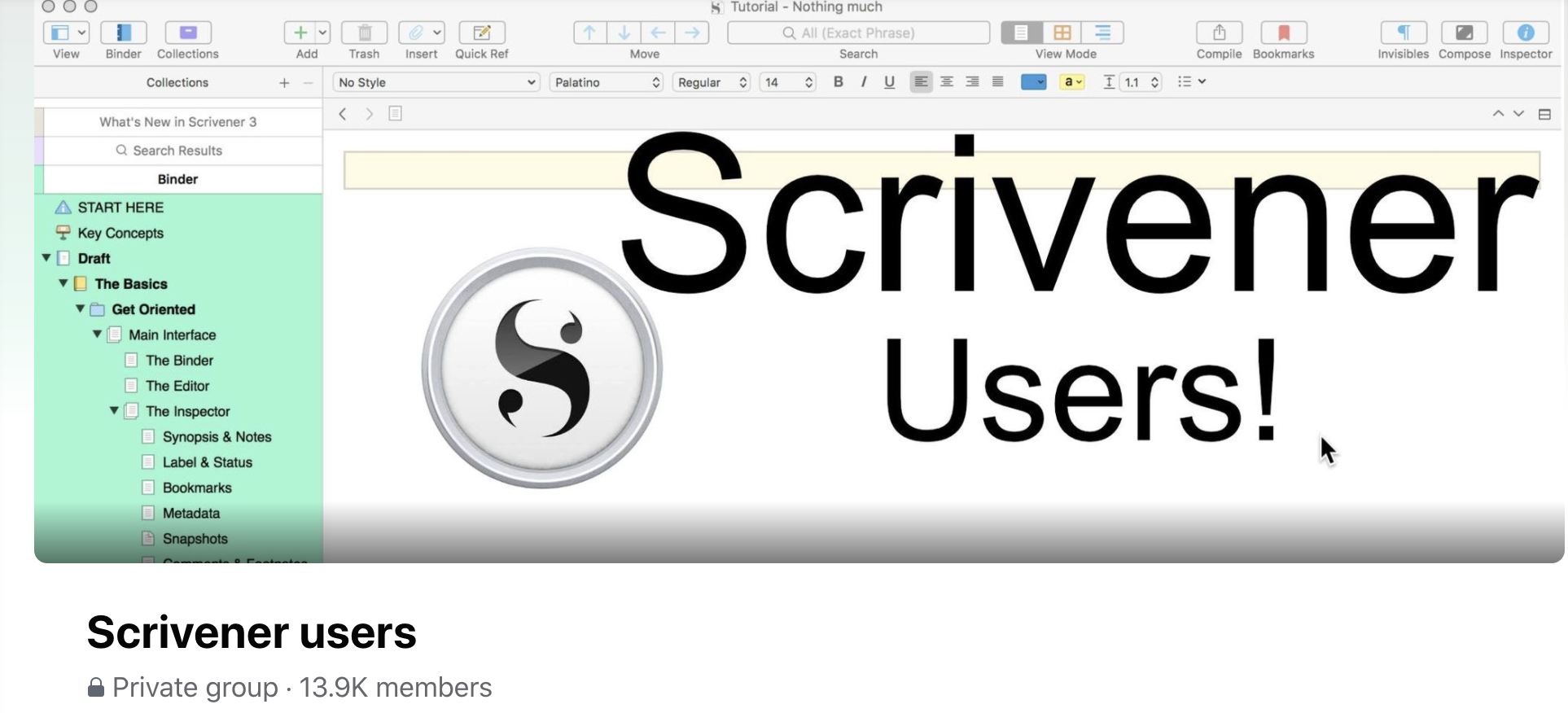Collapse the Draft folder triangle
This screenshot has height=713, width=1568.
(x=46, y=258)
